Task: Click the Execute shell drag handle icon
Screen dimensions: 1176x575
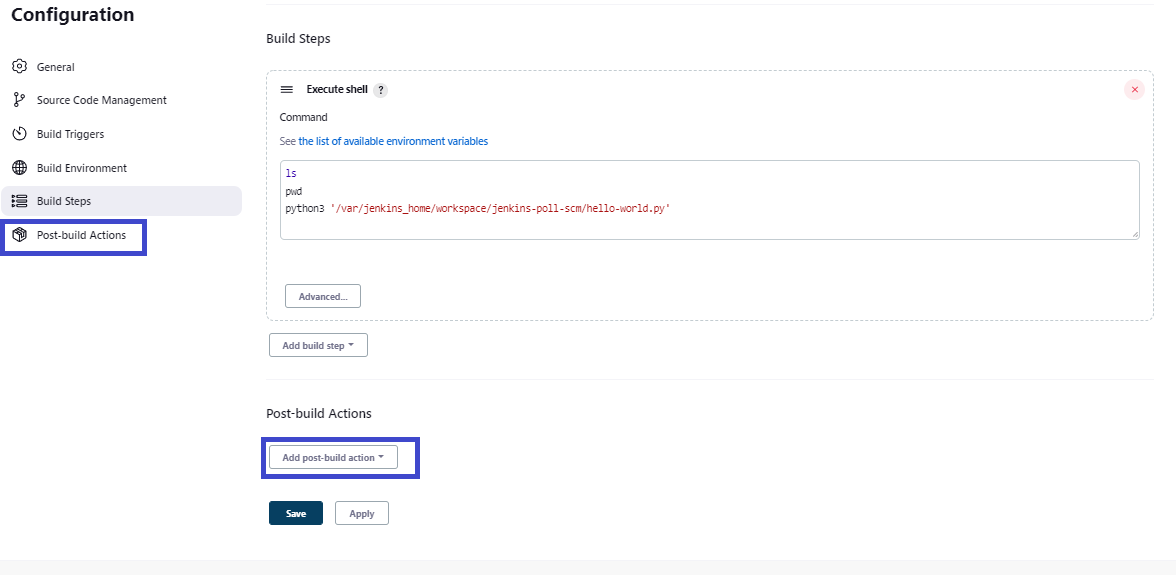Action: click(x=286, y=89)
